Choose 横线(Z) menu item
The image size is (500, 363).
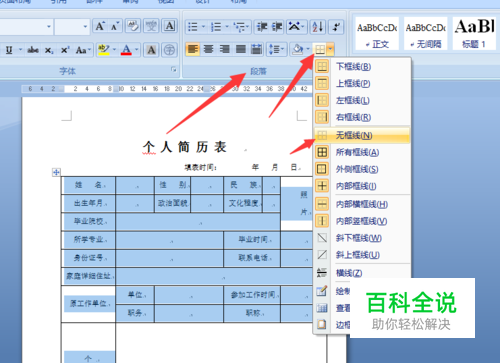click(x=362, y=273)
